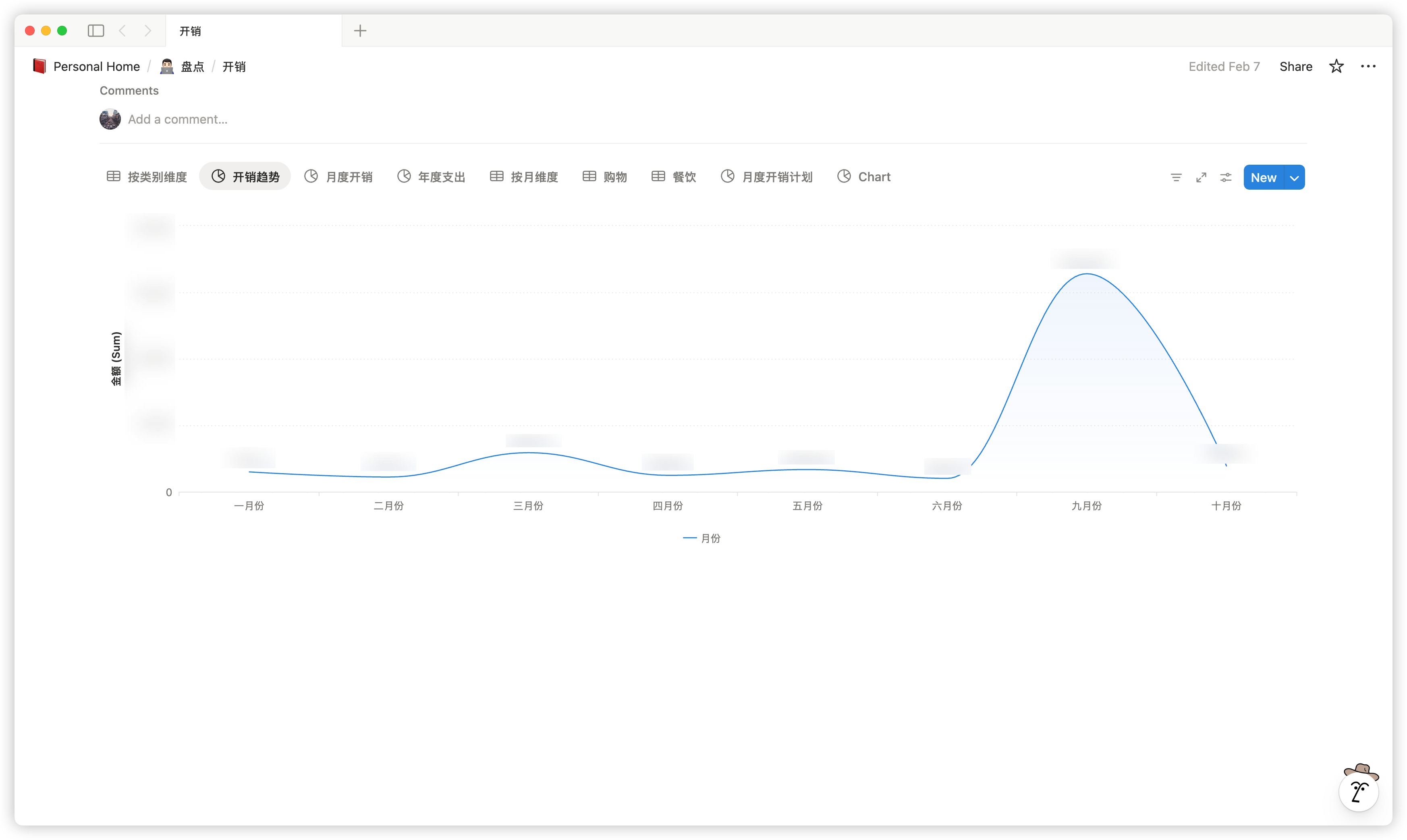The width and height of the screenshot is (1407, 840).
Task: Toggle the sidebar panel icon
Action: point(95,31)
